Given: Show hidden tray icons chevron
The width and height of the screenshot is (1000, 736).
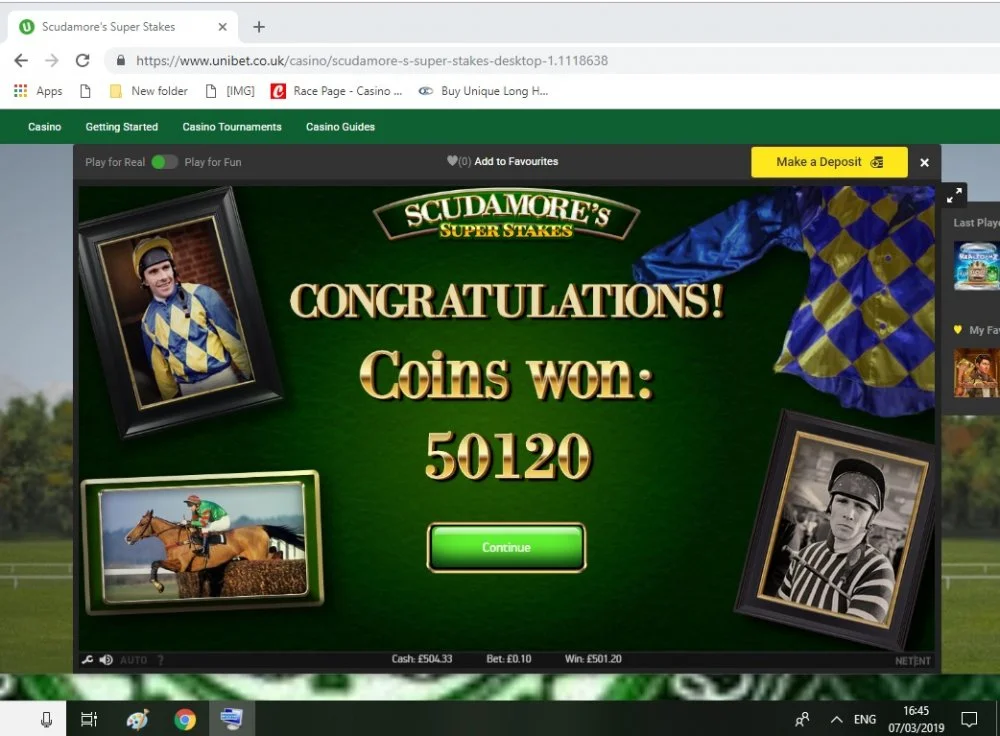Looking at the screenshot, I should (836, 719).
